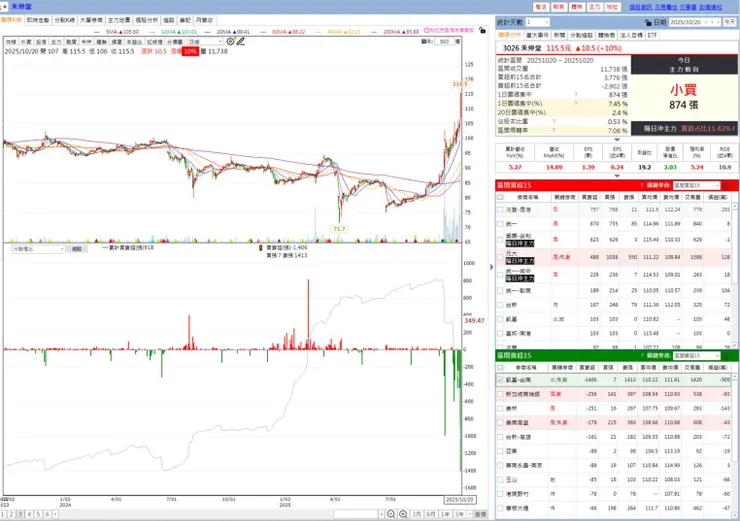Open 關鍵券商 dropdown in buy table header
Viewport: 740px width, 521px height.
pyautogui.click(x=697, y=185)
